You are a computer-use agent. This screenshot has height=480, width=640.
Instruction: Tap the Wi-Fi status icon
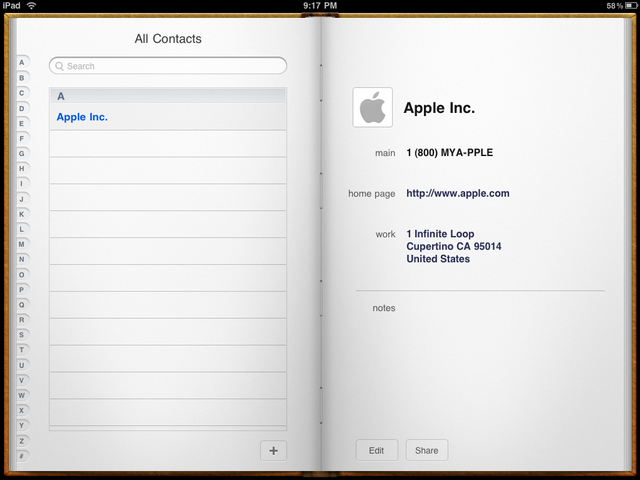(31, 5)
